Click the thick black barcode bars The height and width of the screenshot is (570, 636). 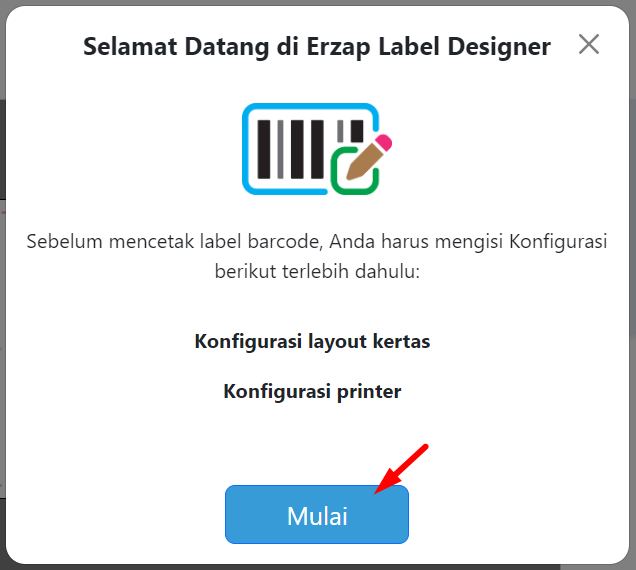(x=290, y=149)
